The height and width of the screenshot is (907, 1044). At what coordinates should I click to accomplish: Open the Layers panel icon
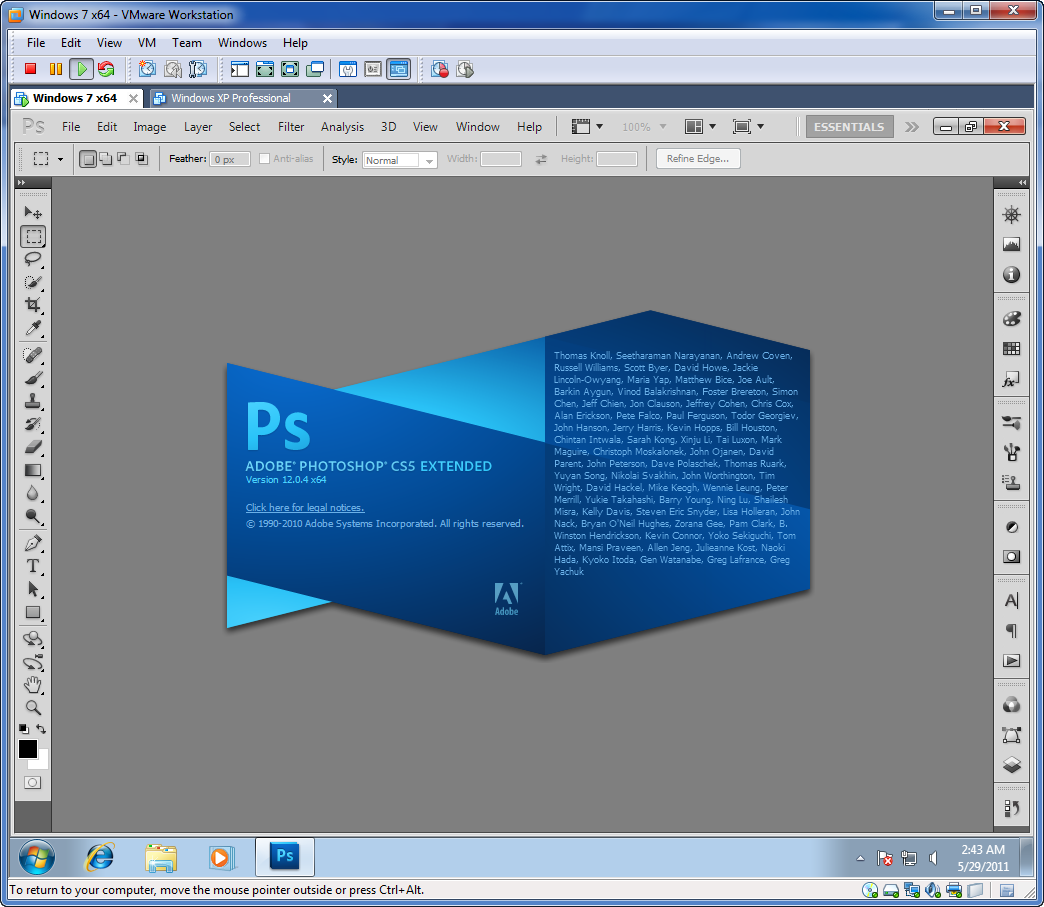click(x=1011, y=764)
